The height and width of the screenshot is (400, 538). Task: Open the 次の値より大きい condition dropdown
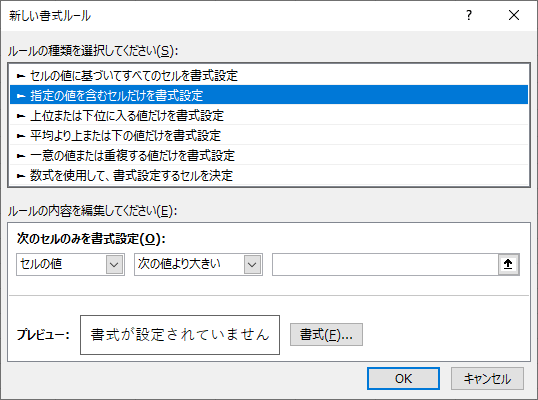click(198, 264)
